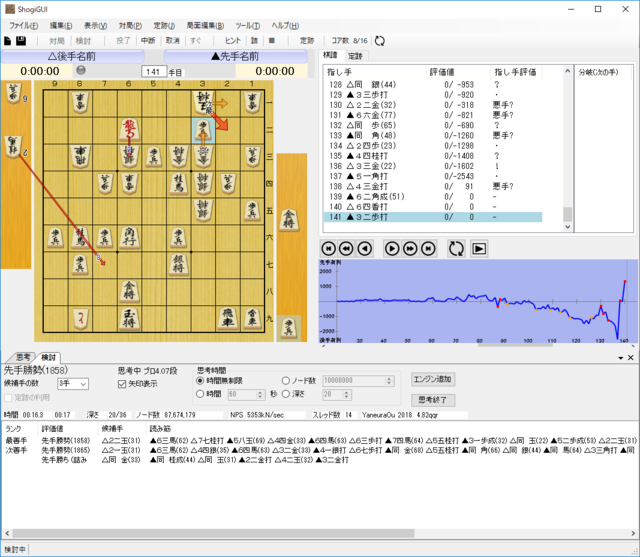Select move 140 △6四香打 in list
Image resolution: width=640 pixels, height=557 pixels.
(x=433, y=207)
